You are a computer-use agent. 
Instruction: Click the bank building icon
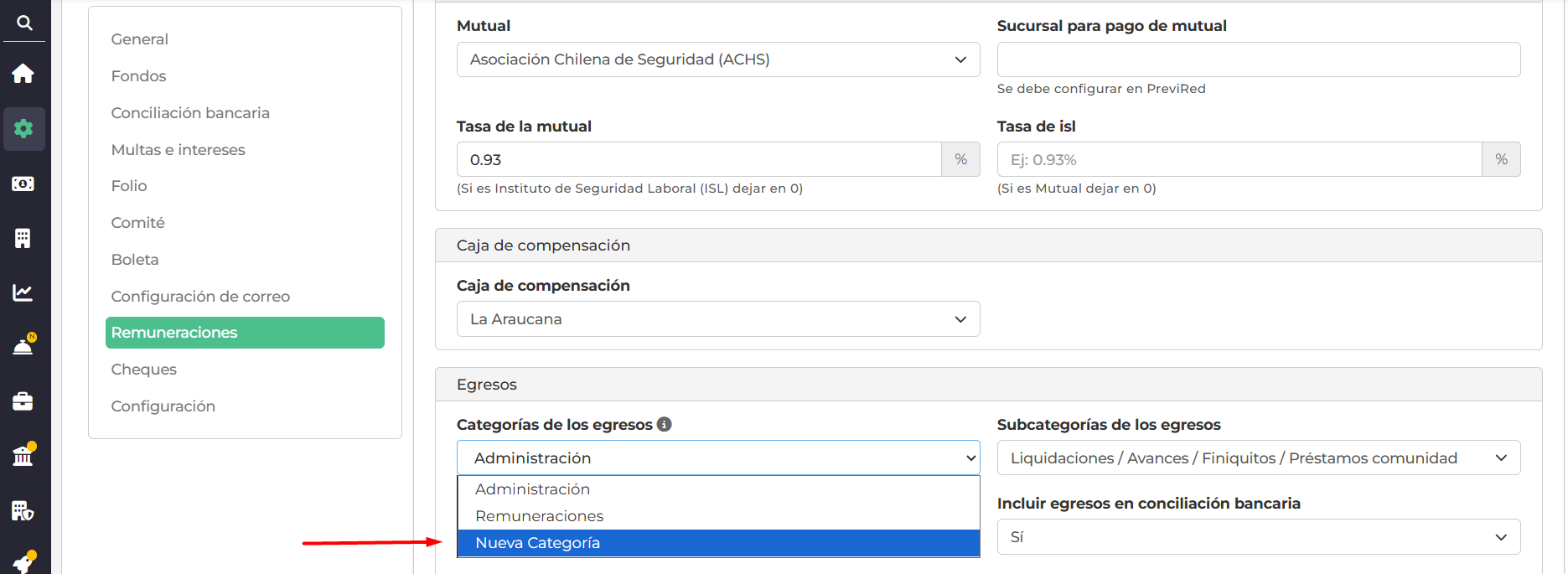click(23, 456)
